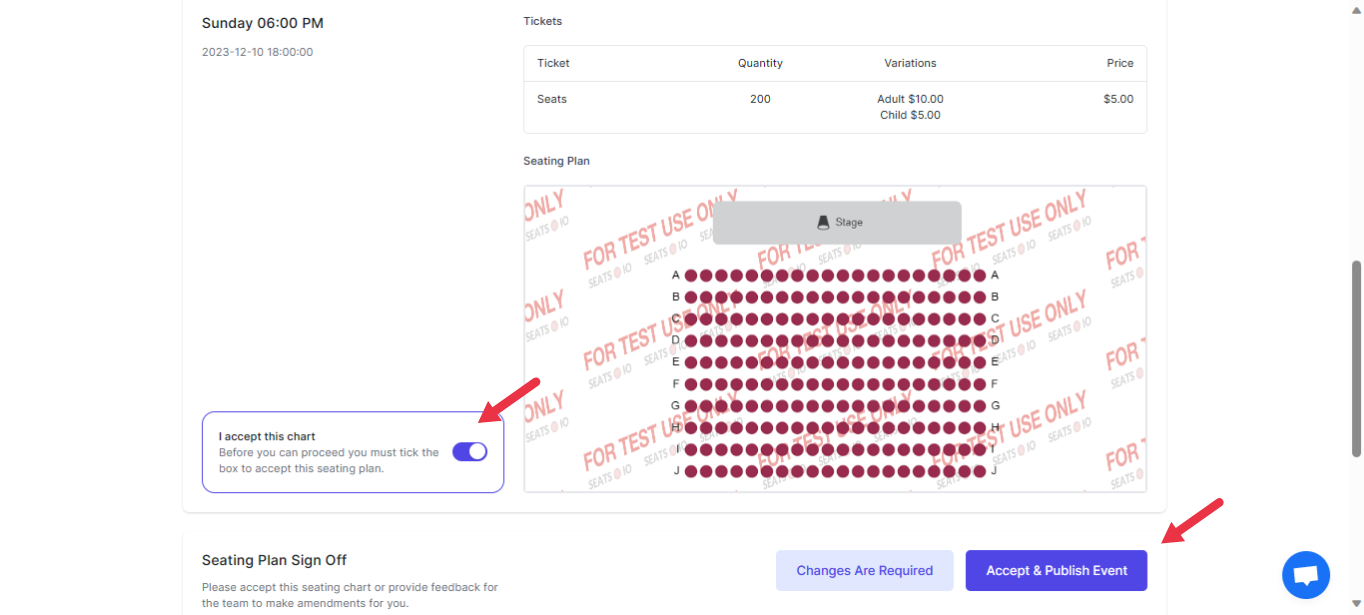Select the last seat in row J

979,471
